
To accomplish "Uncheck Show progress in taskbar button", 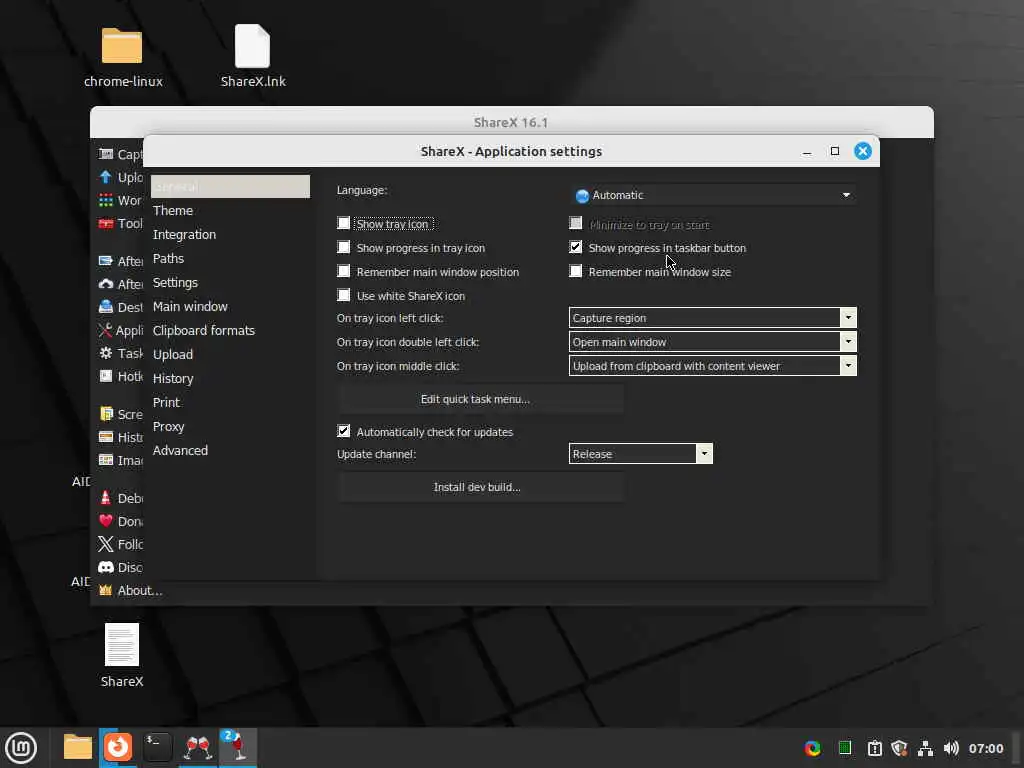I will [x=575, y=248].
